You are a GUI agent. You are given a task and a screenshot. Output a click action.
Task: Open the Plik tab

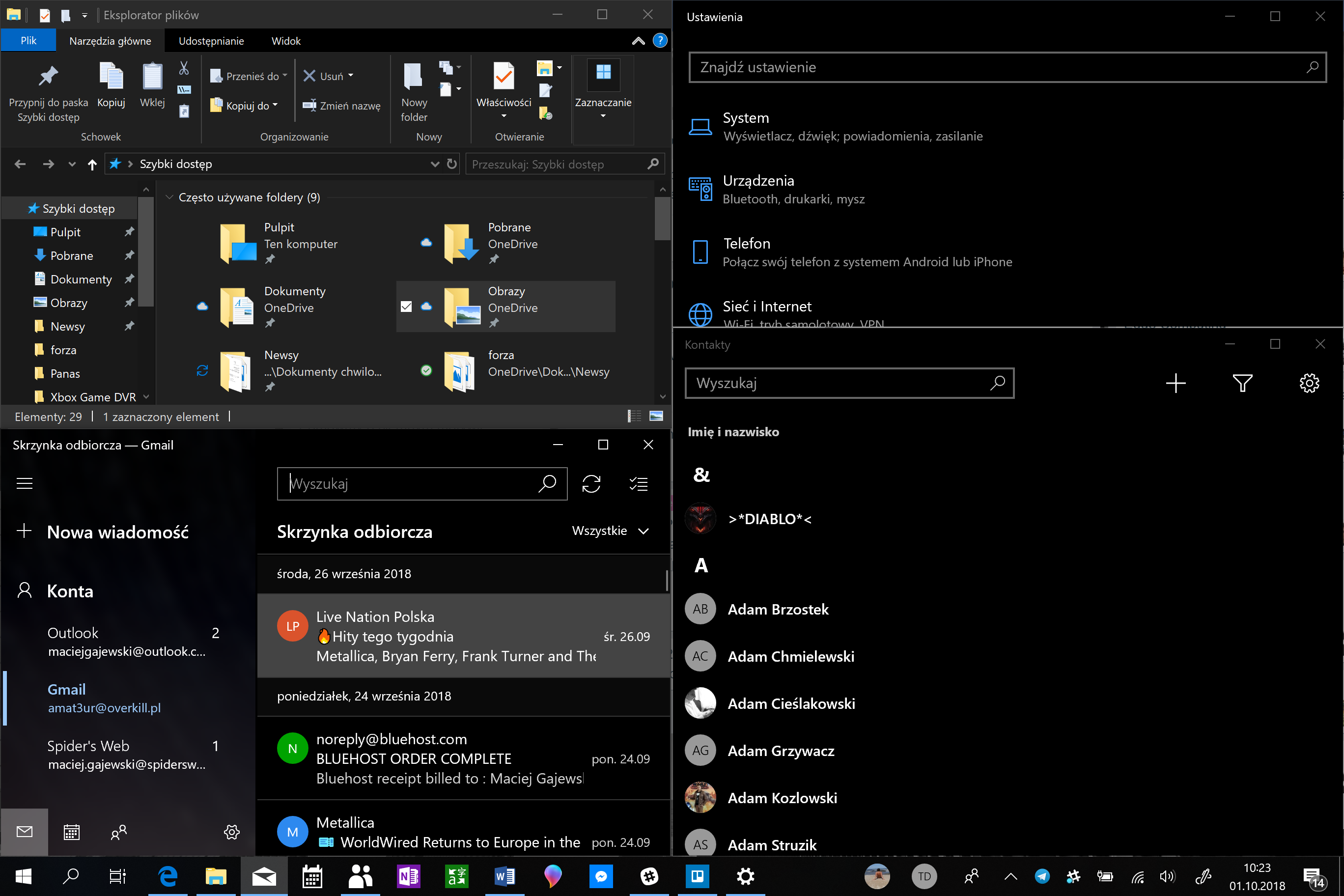[28, 41]
